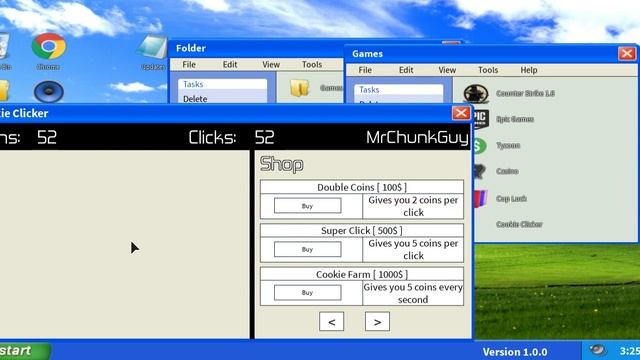Click the Super Click [ 500$ ] title
The height and width of the screenshot is (360, 640).
362,231
